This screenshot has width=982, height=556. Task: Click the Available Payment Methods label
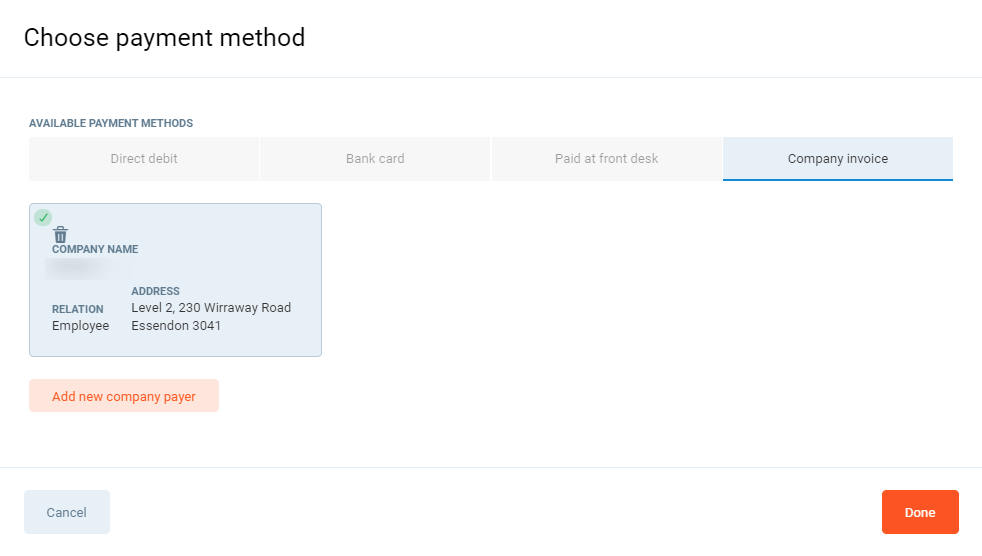pyautogui.click(x=111, y=123)
